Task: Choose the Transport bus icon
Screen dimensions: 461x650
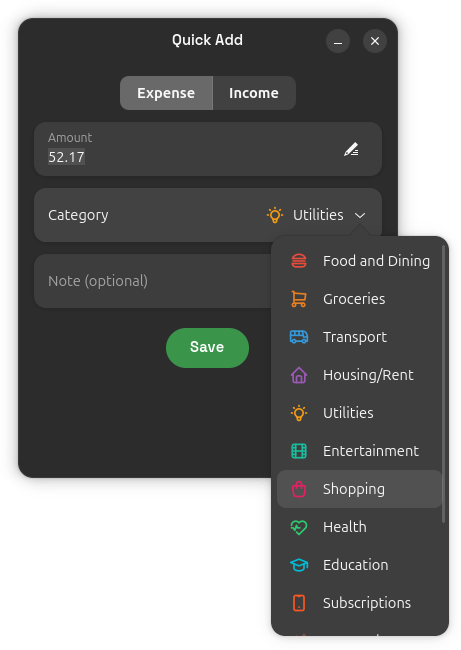Action: click(298, 337)
